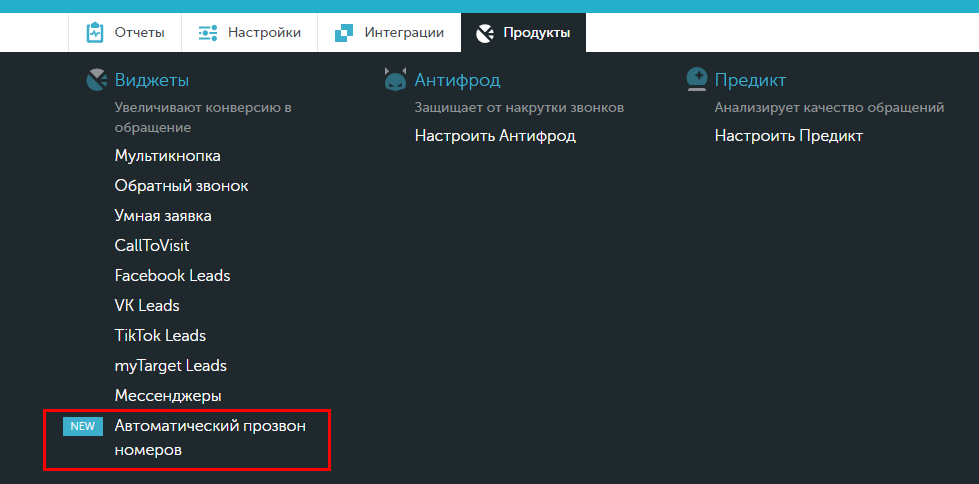Open Автоматический прозвон номеров
This screenshot has height=484, width=979.
click(x=210, y=438)
